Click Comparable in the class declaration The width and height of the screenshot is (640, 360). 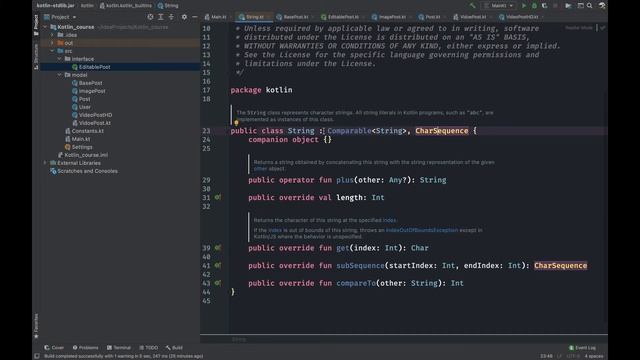coord(349,131)
